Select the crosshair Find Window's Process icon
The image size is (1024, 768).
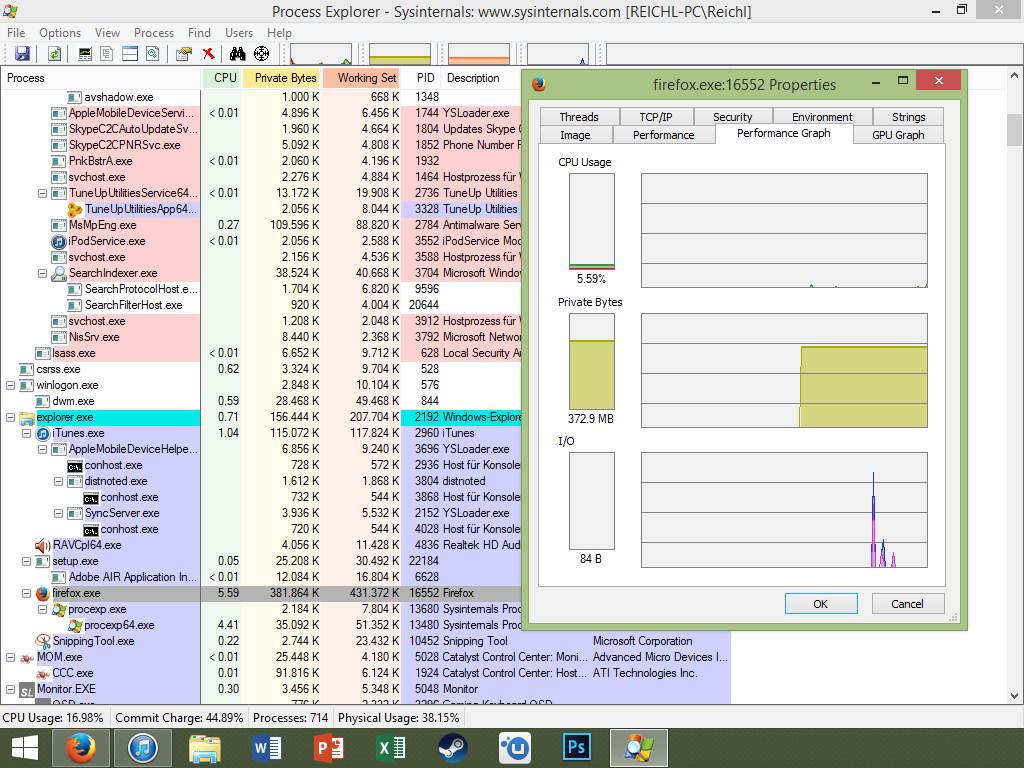pyautogui.click(x=261, y=54)
